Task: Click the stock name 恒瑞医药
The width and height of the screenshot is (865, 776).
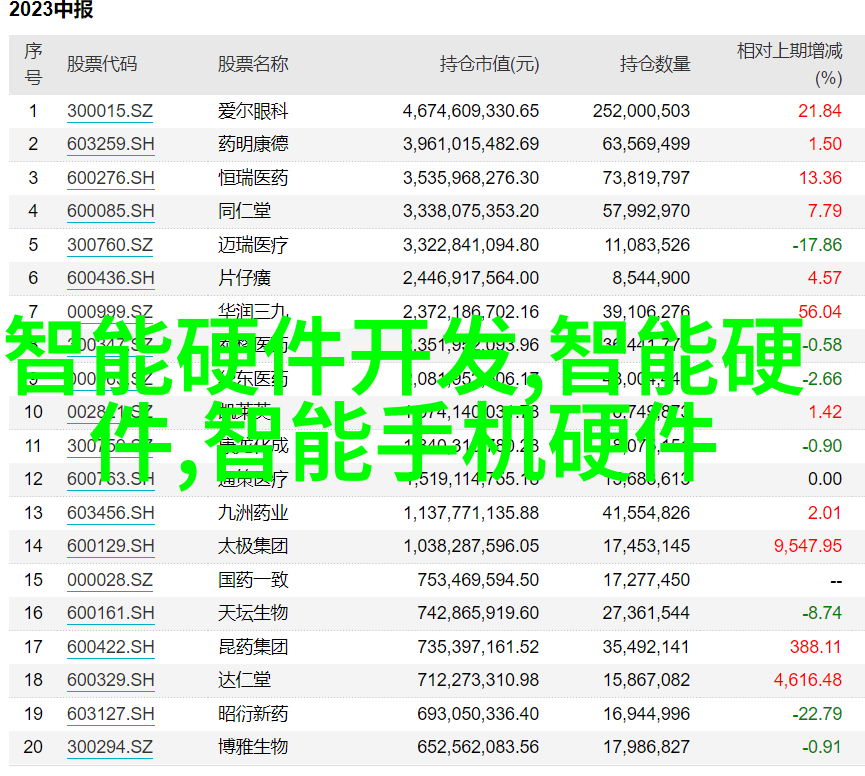Action: (253, 178)
